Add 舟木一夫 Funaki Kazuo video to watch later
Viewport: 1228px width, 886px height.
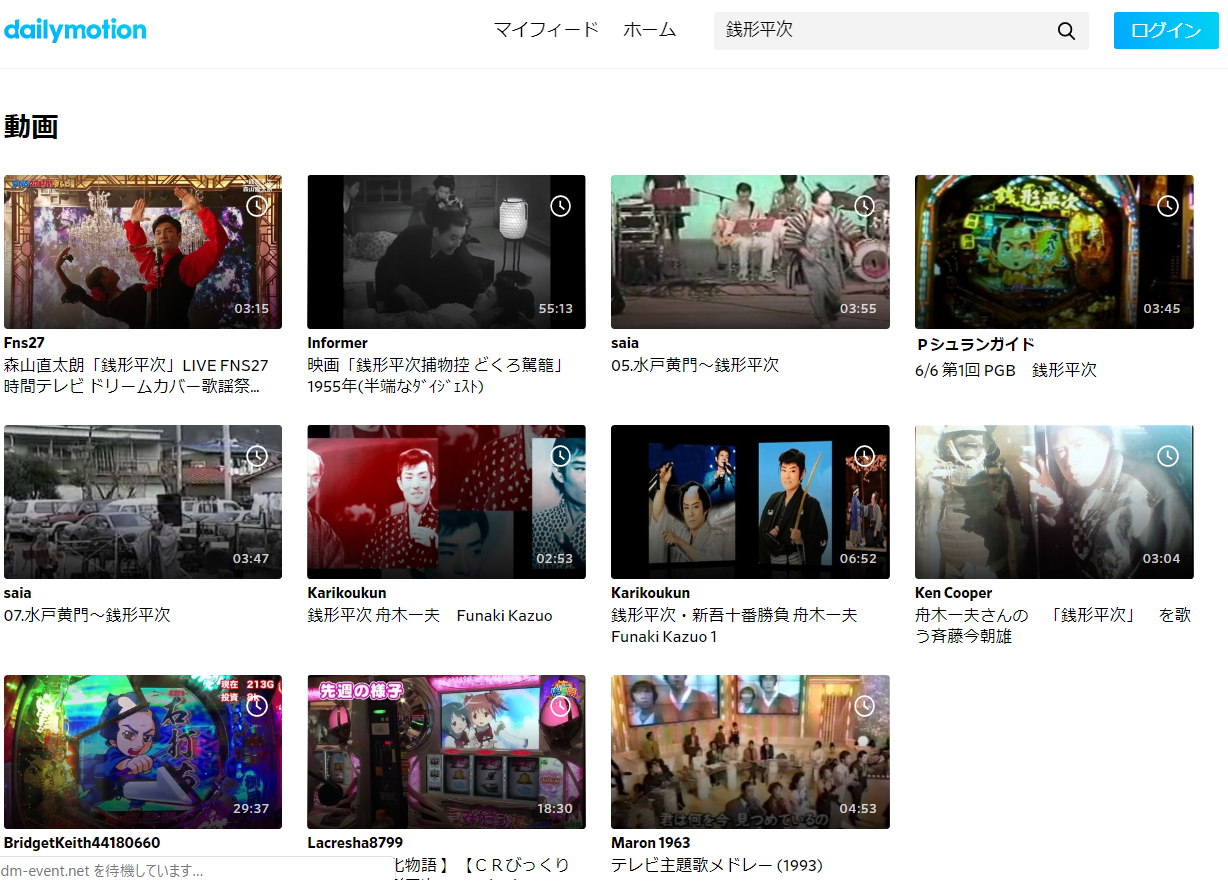click(x=560, y=455)
